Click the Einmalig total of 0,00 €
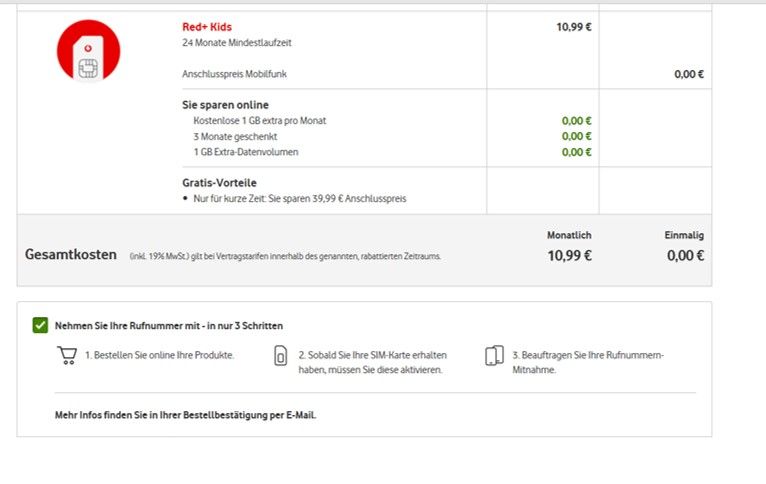The image size is (766, 484). pyautogui.click(x=685, y=255)
